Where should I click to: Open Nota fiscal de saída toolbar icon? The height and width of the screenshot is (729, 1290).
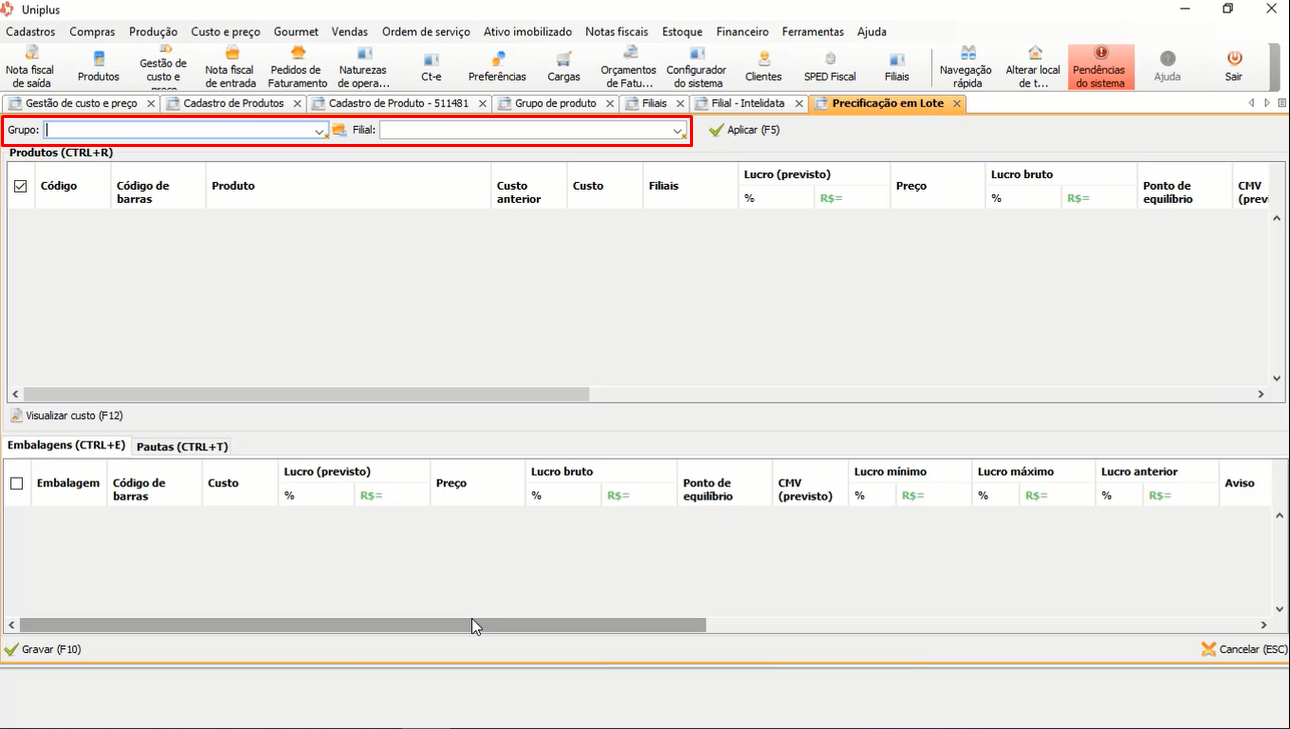[x=32, y=67]
